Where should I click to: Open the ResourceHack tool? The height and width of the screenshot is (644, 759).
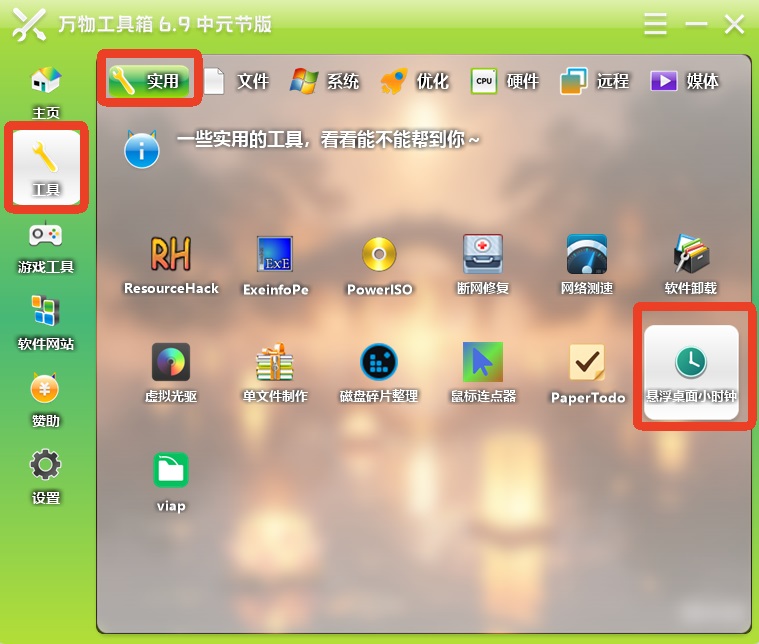[x=171, y=265]
